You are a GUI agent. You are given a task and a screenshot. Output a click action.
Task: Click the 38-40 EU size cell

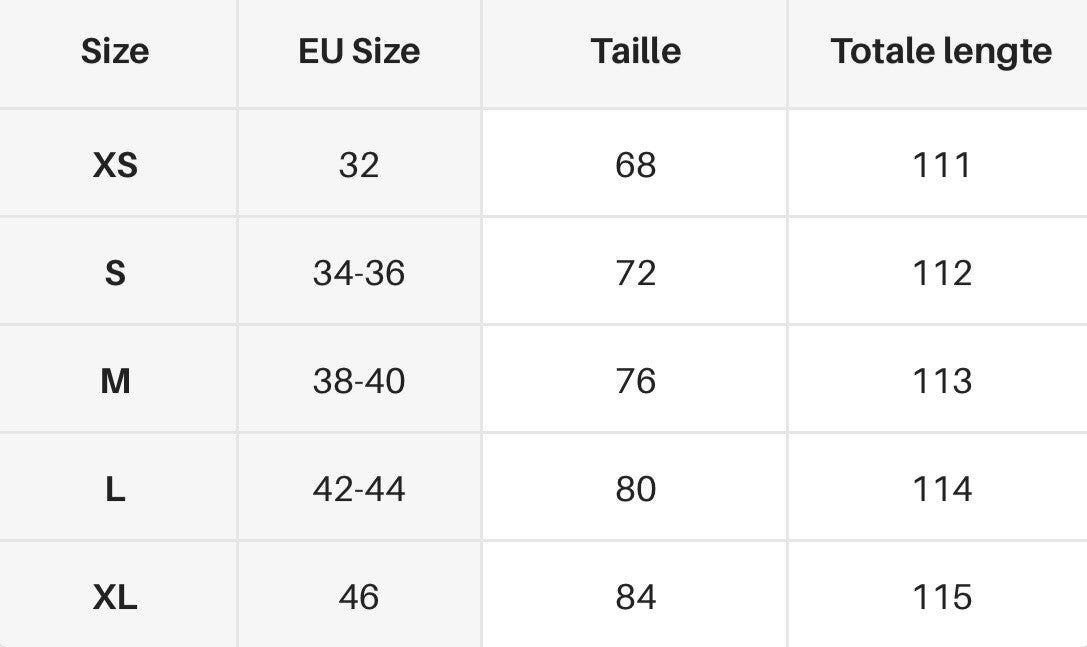(359, 381)
